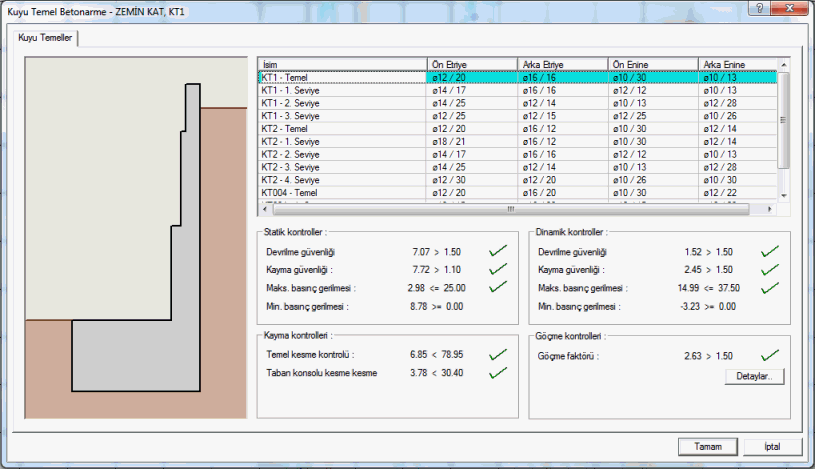Click the horizontal scroll left arrow
This screenshot has width=815, height=469.
point(265,209)
